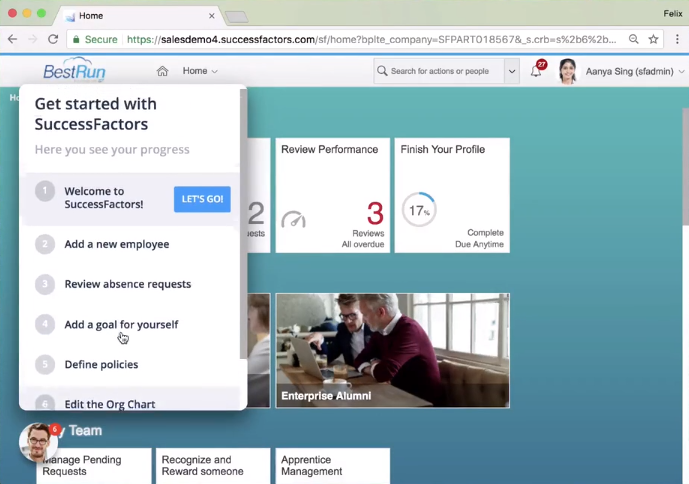Image resolution: width=689 pixels, height=484 pixels.
Task: Click the assistant avatar with 6 badge
Action: [x=38, y=442]
